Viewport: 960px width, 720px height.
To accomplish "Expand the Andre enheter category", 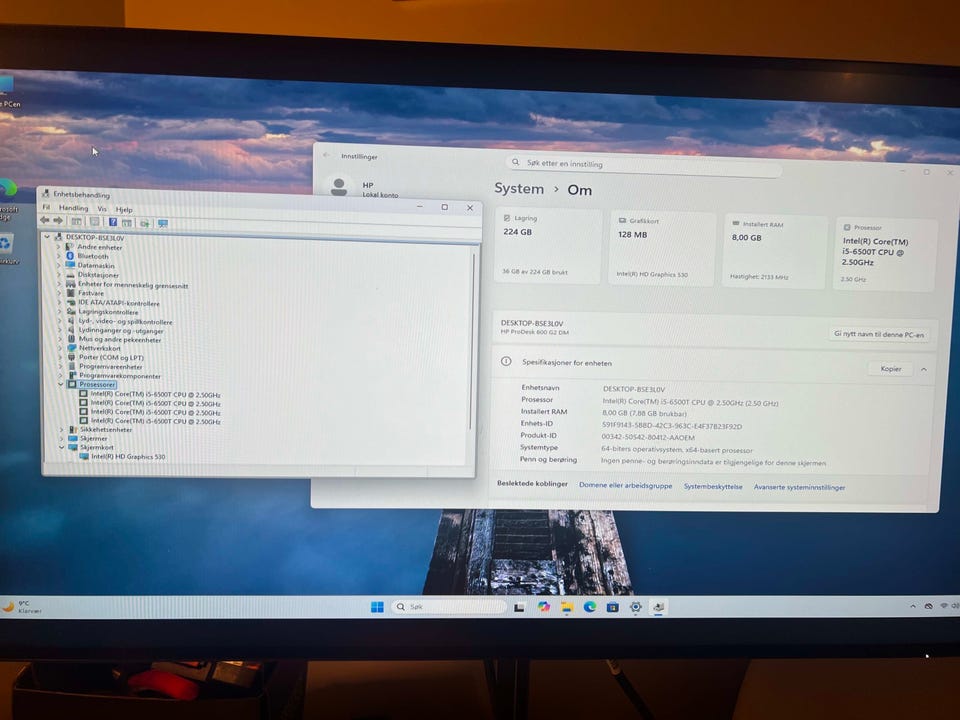I will click(59, 247).
